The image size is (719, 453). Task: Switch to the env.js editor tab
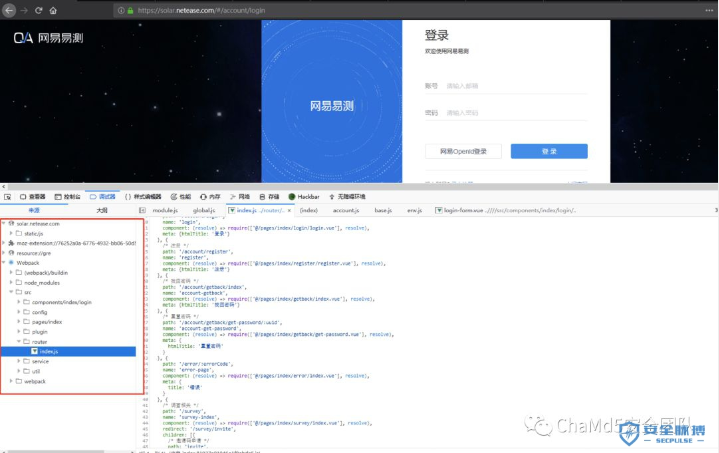coord(414,210)
